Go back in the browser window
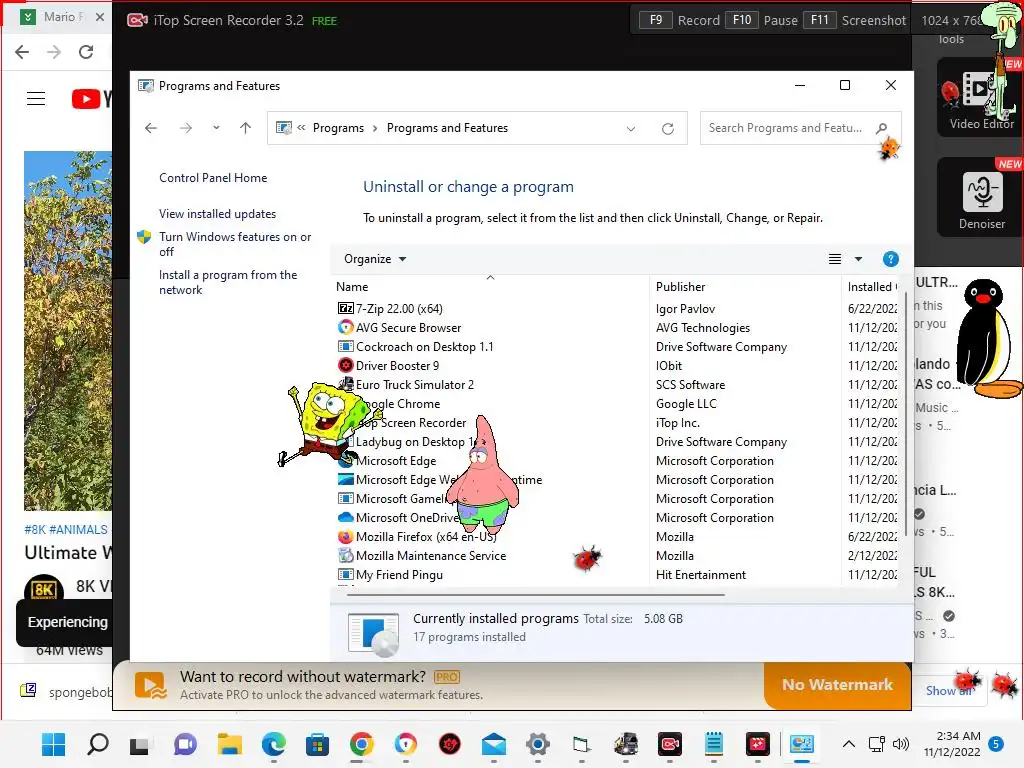 tap(22, 52)
